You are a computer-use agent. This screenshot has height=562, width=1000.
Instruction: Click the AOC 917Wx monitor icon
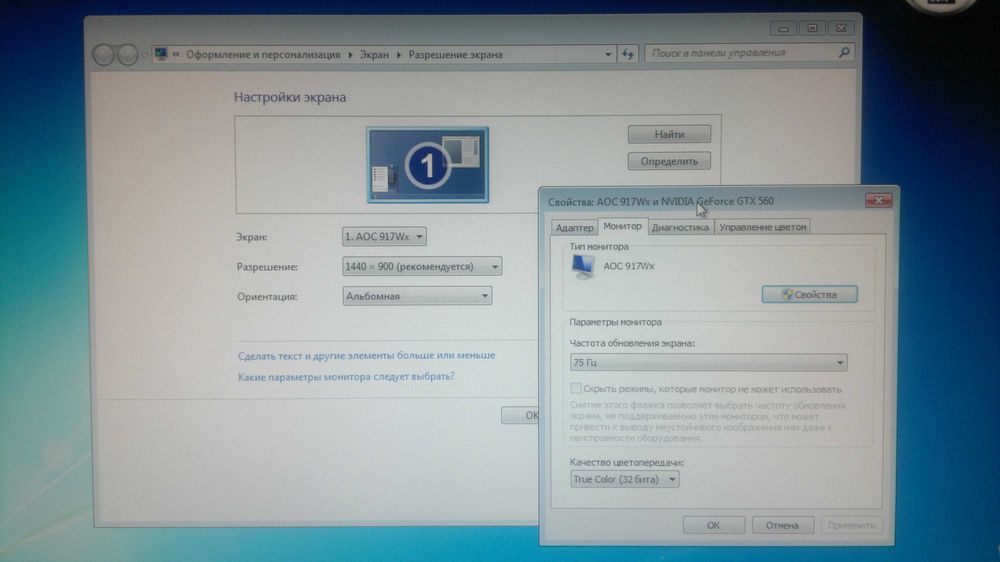(x=582, y=267)
